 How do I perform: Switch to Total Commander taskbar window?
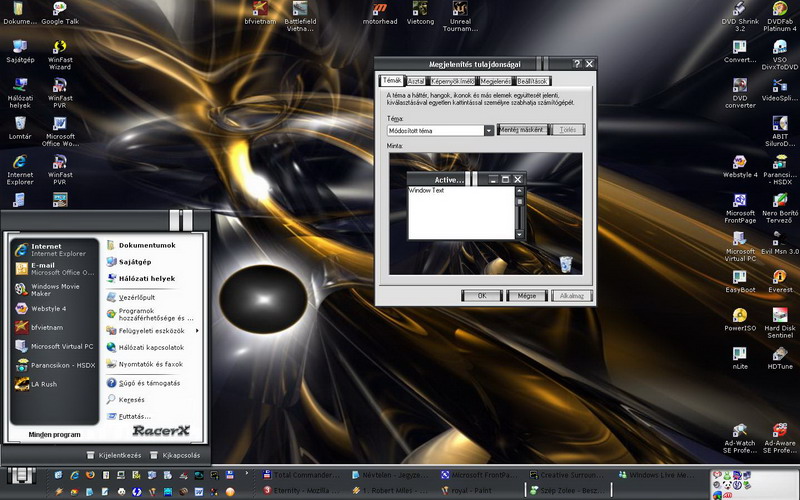tap(301, 475)
